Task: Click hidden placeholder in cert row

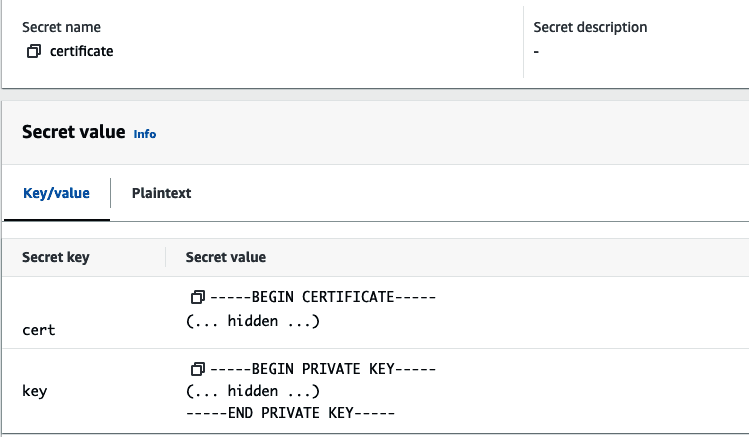Action: tap(253, 321)
